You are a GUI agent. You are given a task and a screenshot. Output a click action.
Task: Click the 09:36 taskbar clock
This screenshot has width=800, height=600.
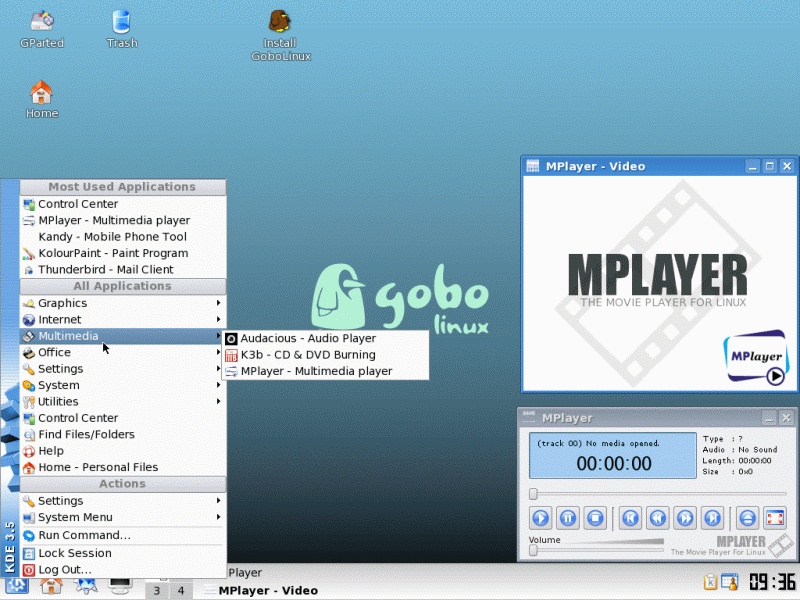point(771,582)
